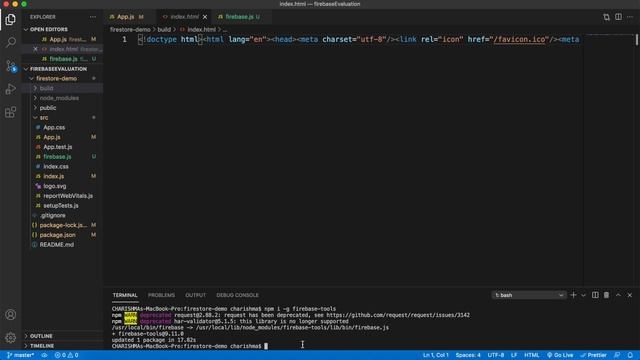The width and height of the screenshot is (640, 360).
Task: Maximize the terminal panel size
Action: click(x=618, y=295)
